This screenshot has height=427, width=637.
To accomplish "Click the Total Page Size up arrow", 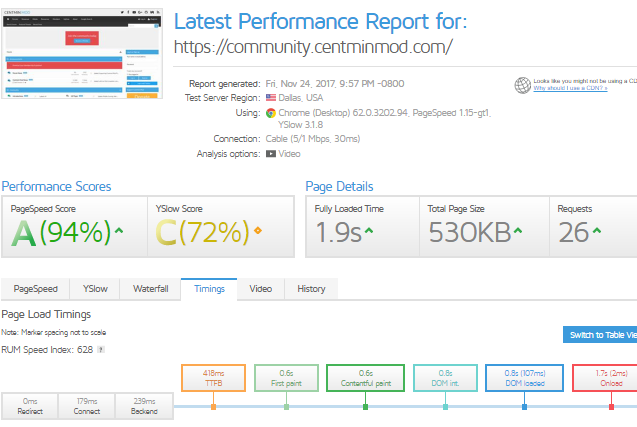I will [518, 230].
